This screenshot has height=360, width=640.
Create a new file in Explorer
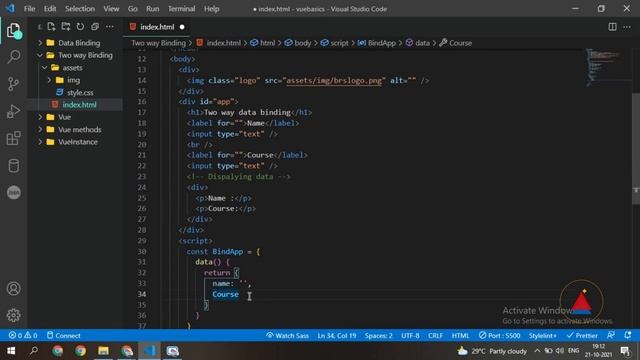point(51,27)
